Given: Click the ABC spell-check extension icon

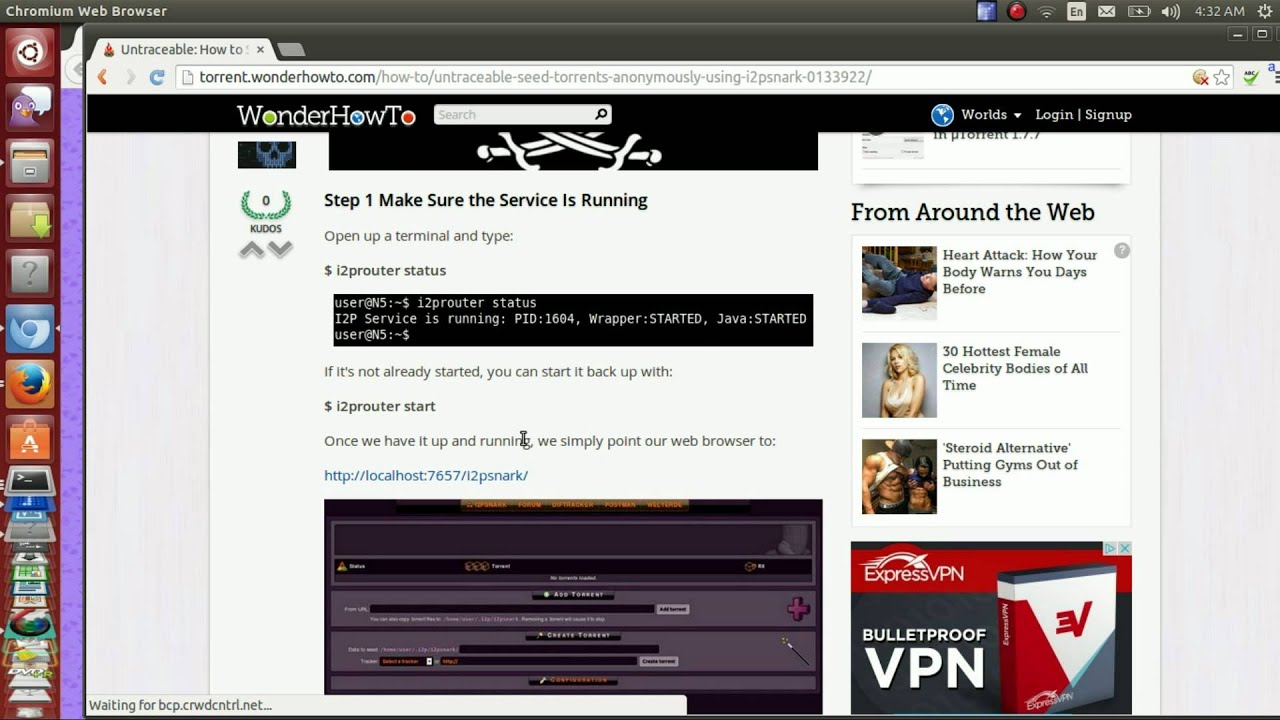Looking at the screenshot, I should coord(1250,77).
